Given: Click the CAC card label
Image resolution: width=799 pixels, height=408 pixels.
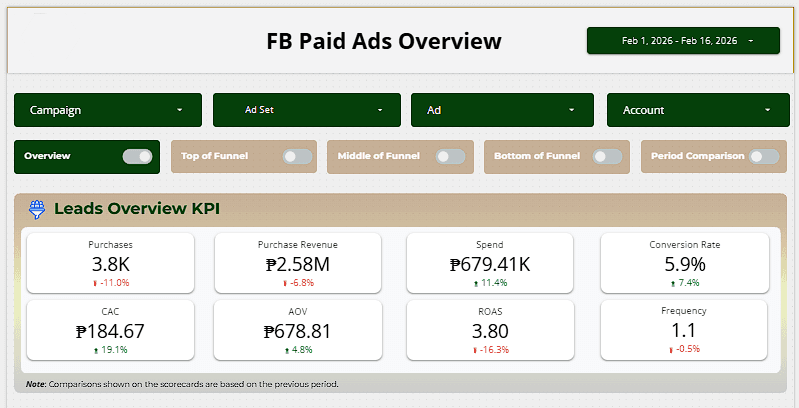Looking at the screenshot, I should [110, 312].
